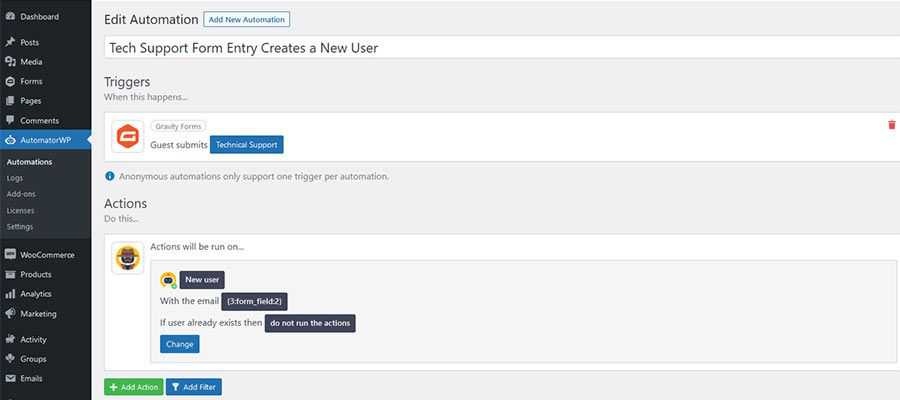This screenshot has height=400, width=900.
Task: Open the Logs submenu item
Action: [15, 178]
